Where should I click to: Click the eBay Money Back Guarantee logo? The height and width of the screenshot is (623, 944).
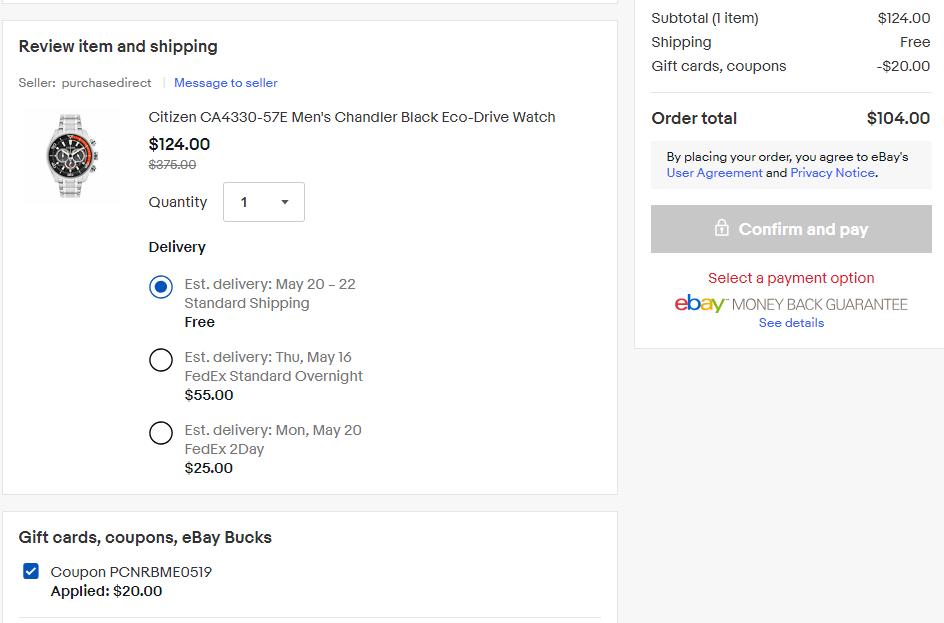coord(790,304)
